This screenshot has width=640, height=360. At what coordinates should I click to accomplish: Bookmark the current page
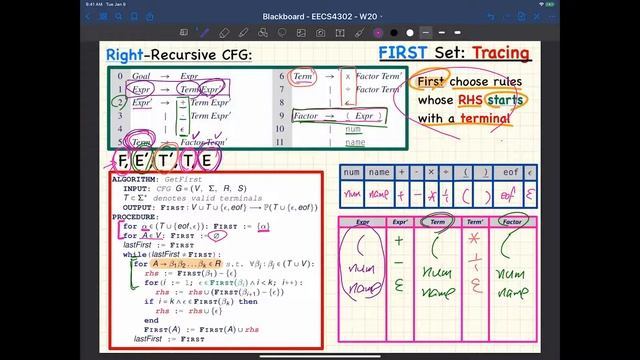tap(134, 17)
